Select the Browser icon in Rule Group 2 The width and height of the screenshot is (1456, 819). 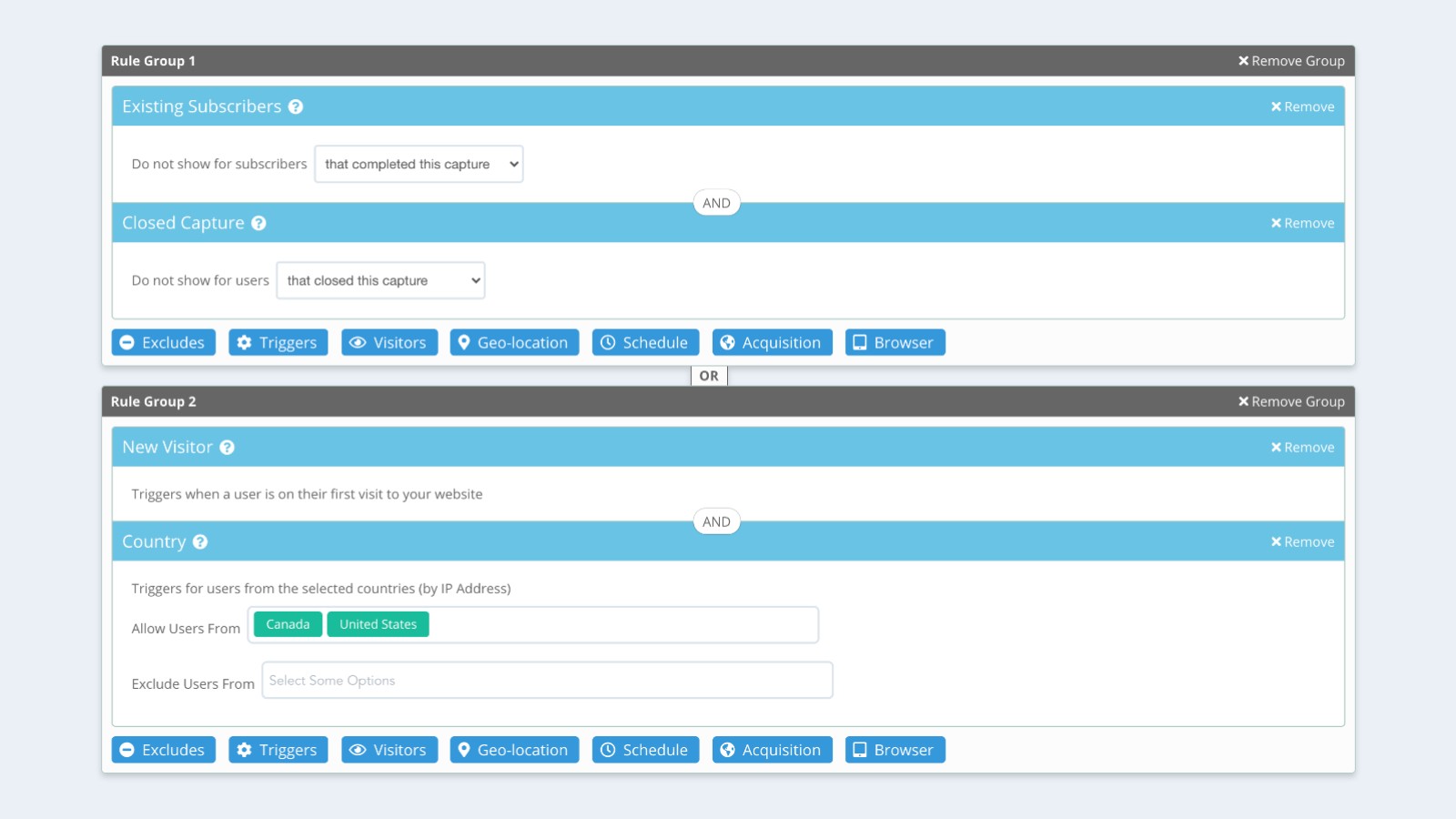(x=859, y=749)
